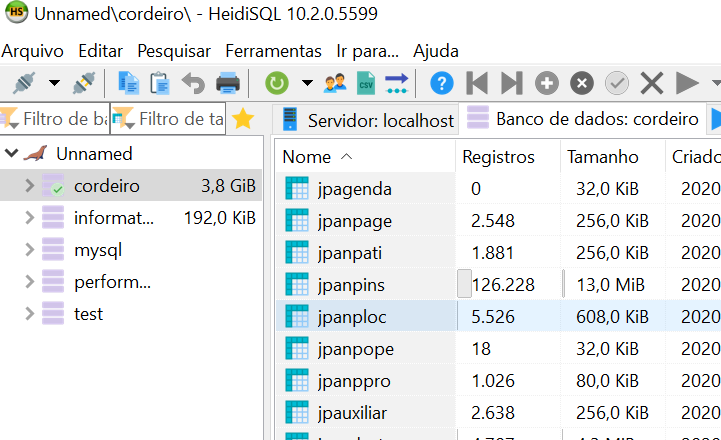
Task: Select the jpagenda table row
Action: tap(498, 189)
